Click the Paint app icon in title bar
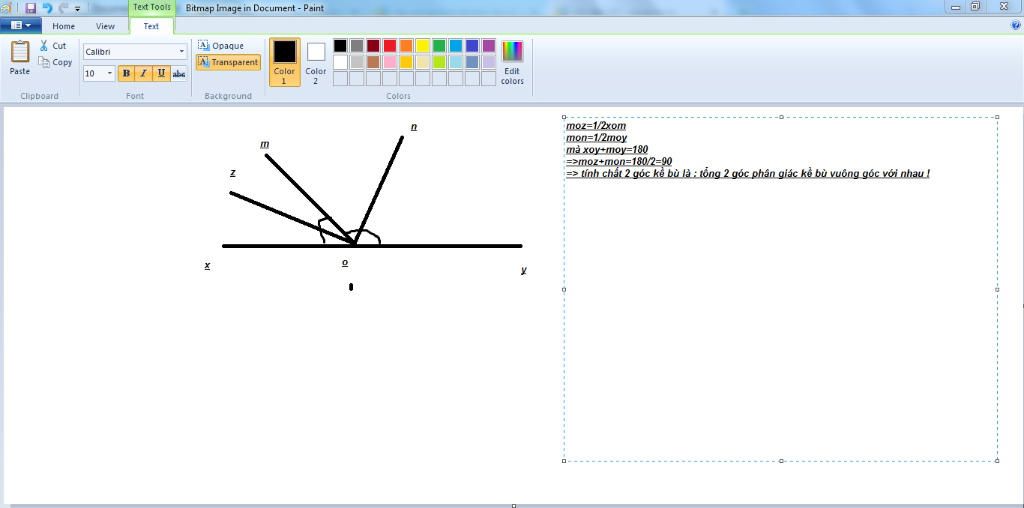This screenshot has width=1024, height=508. pos(6,8)
